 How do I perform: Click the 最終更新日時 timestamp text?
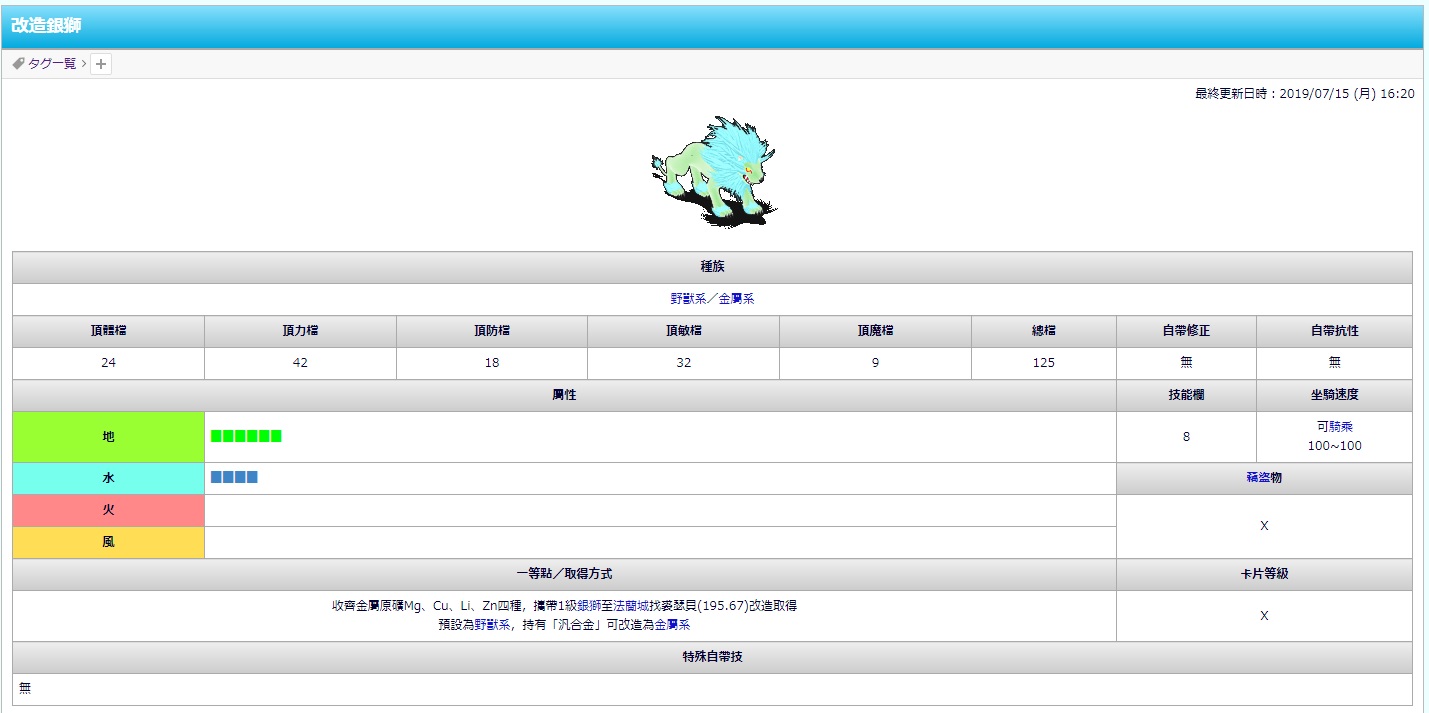(1304, 93)
